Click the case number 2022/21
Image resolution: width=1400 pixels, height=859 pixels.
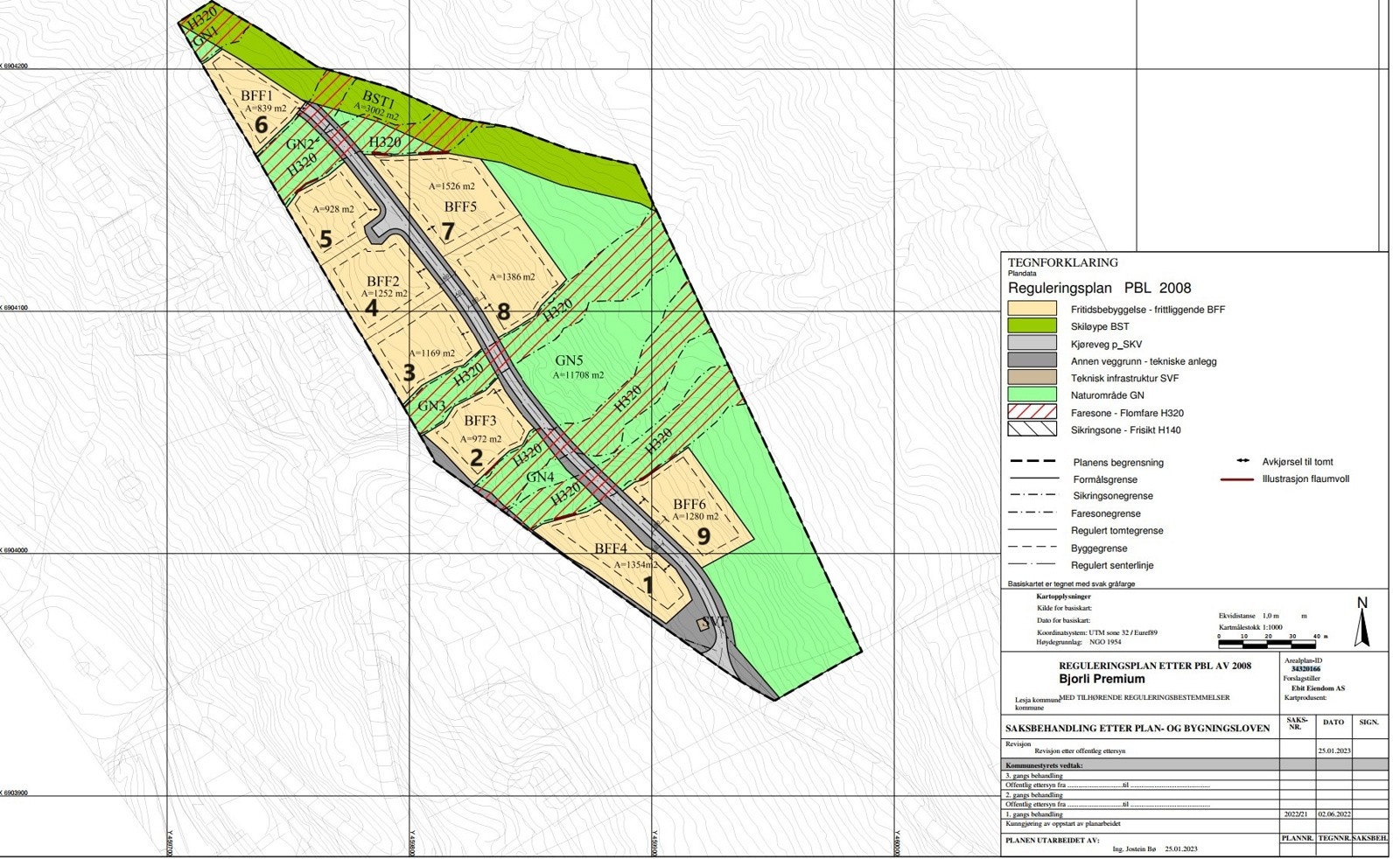pos(1296,814)
